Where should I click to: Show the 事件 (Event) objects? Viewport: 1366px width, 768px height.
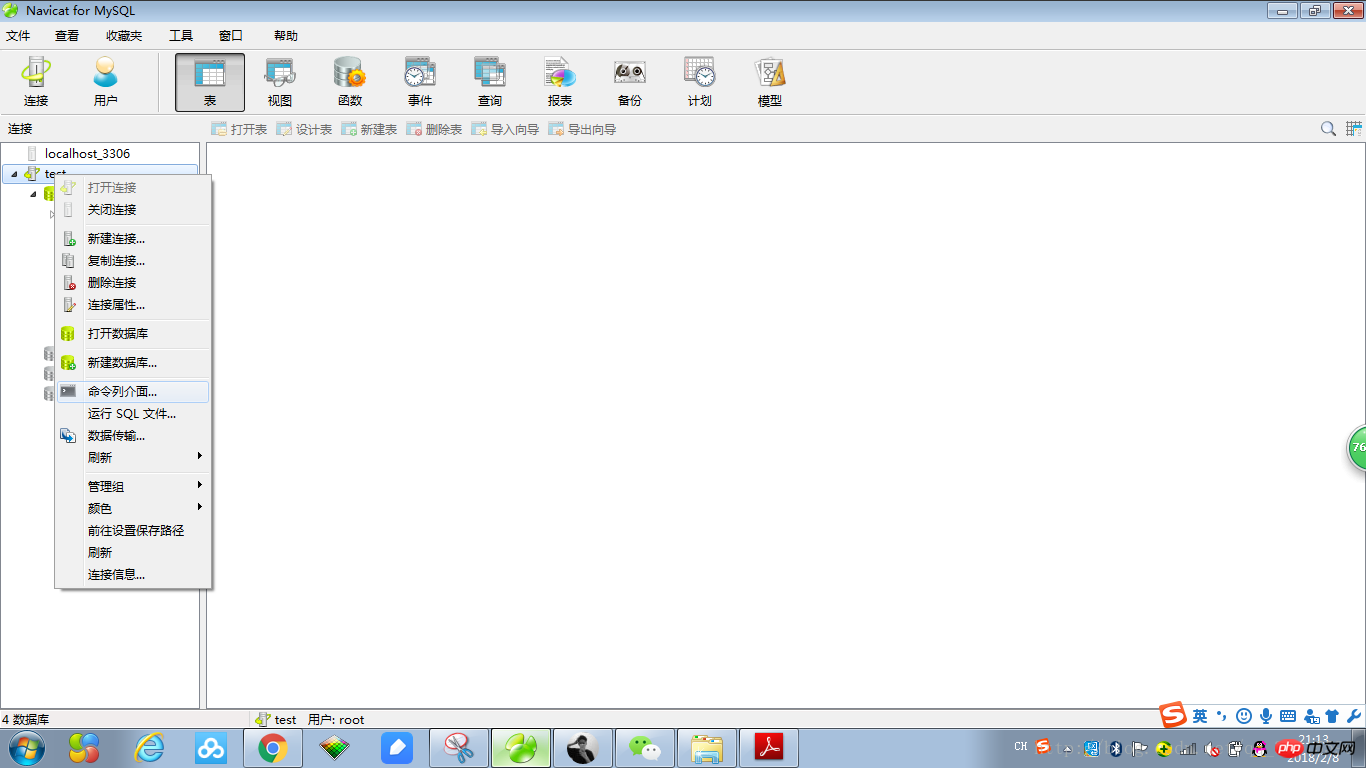[420, 82]
